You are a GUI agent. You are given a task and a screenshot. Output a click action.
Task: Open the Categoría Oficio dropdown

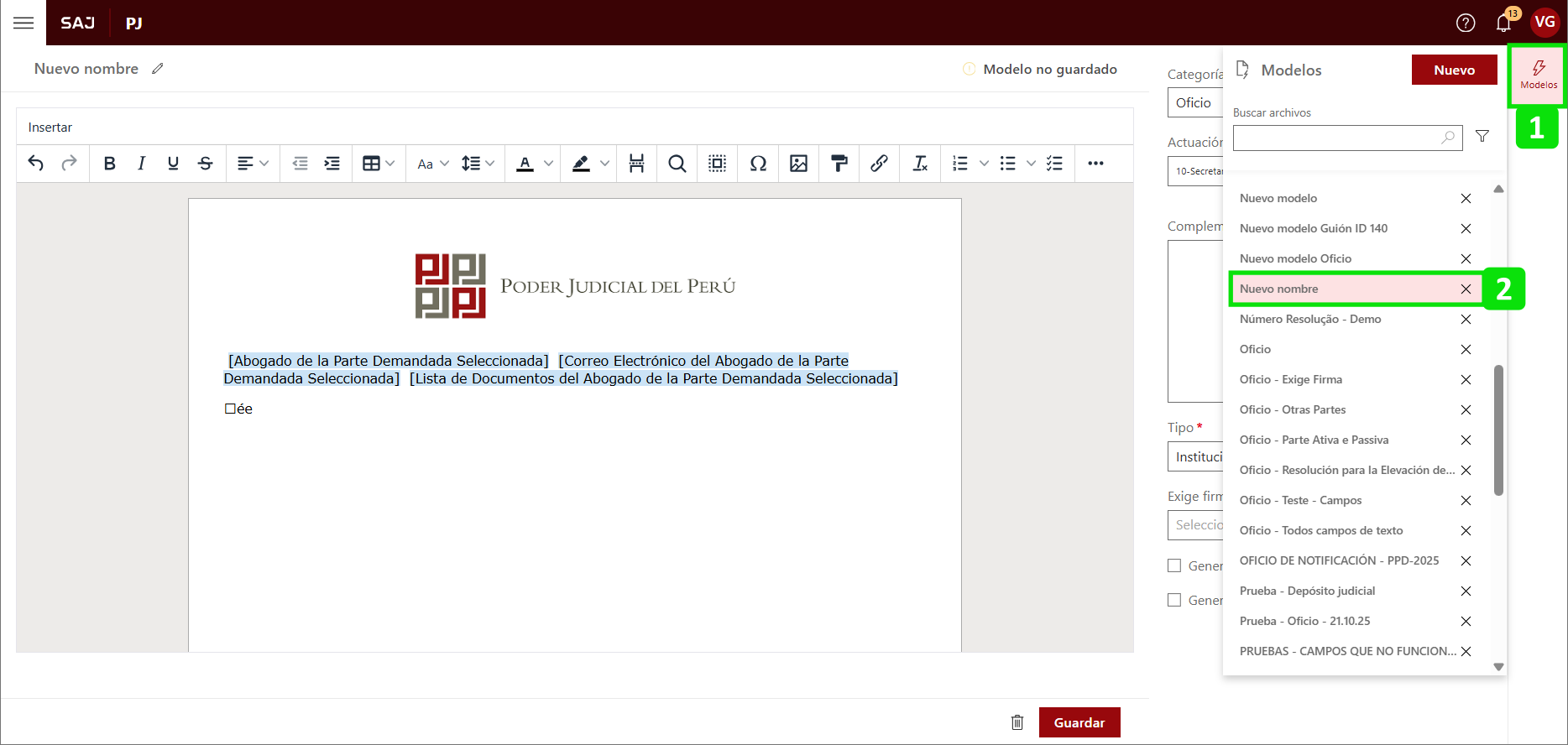pyautogui.click(x=1195, y=102)
